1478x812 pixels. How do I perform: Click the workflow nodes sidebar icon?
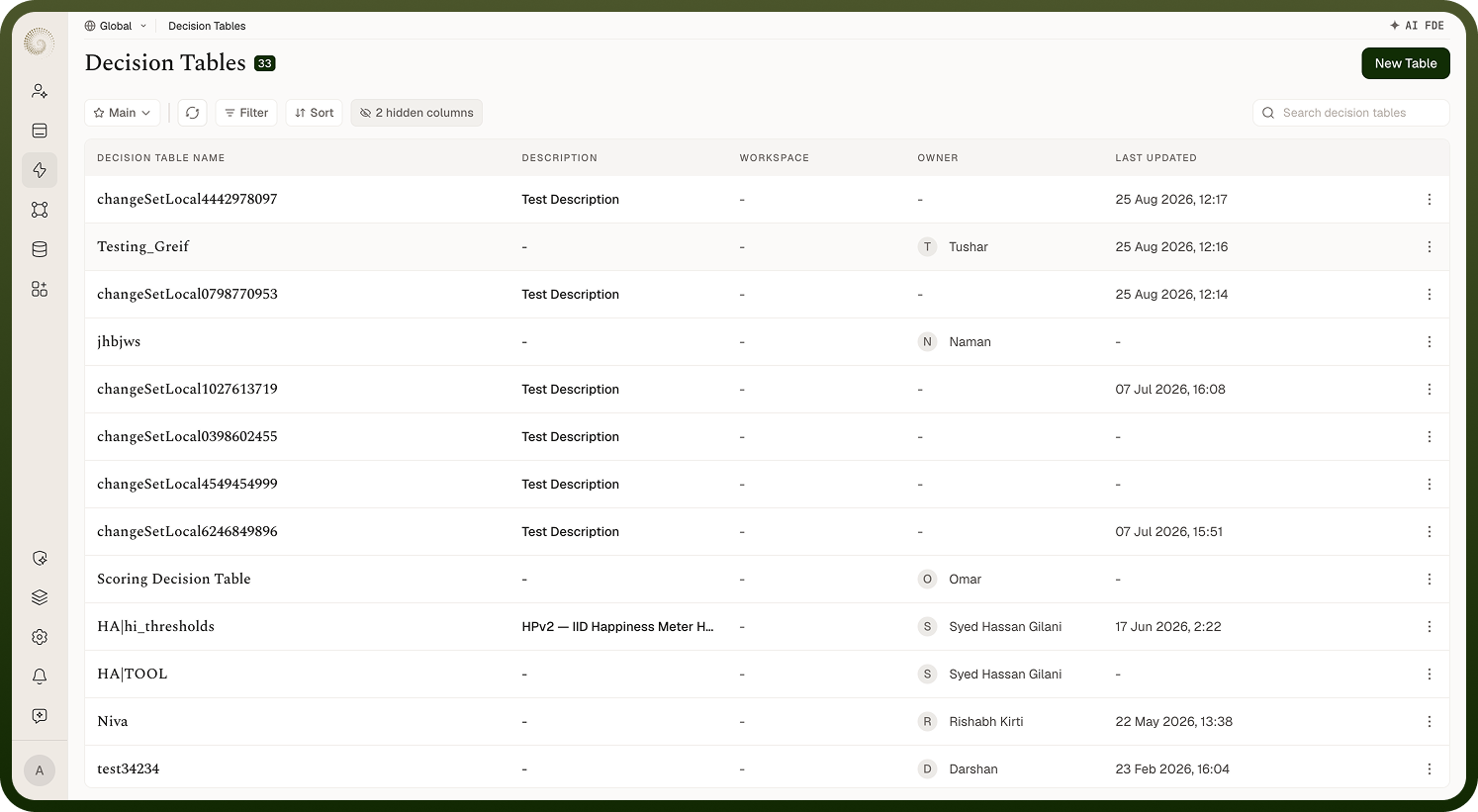pos(40,210)
